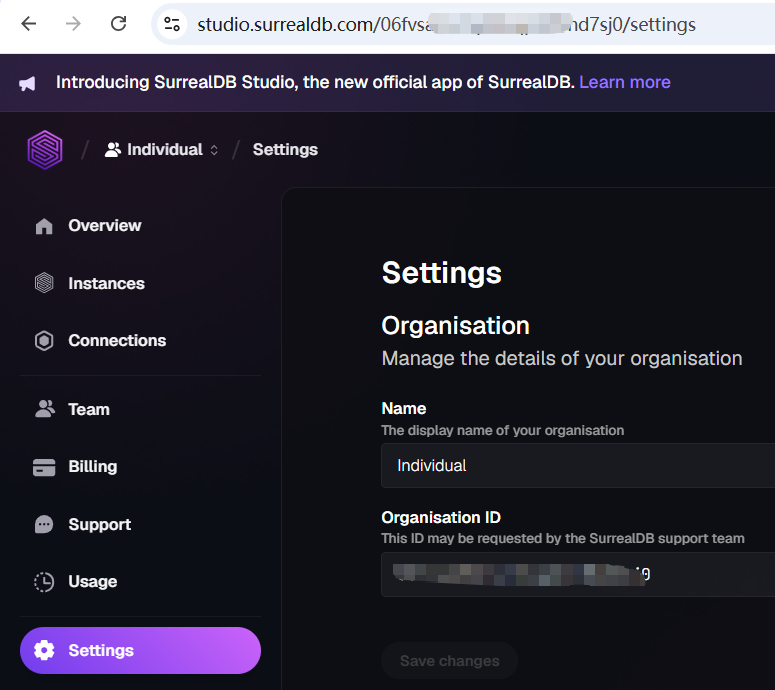Open the Billing section
Viewport: 775px width, 690px height.
pos(140,467)
